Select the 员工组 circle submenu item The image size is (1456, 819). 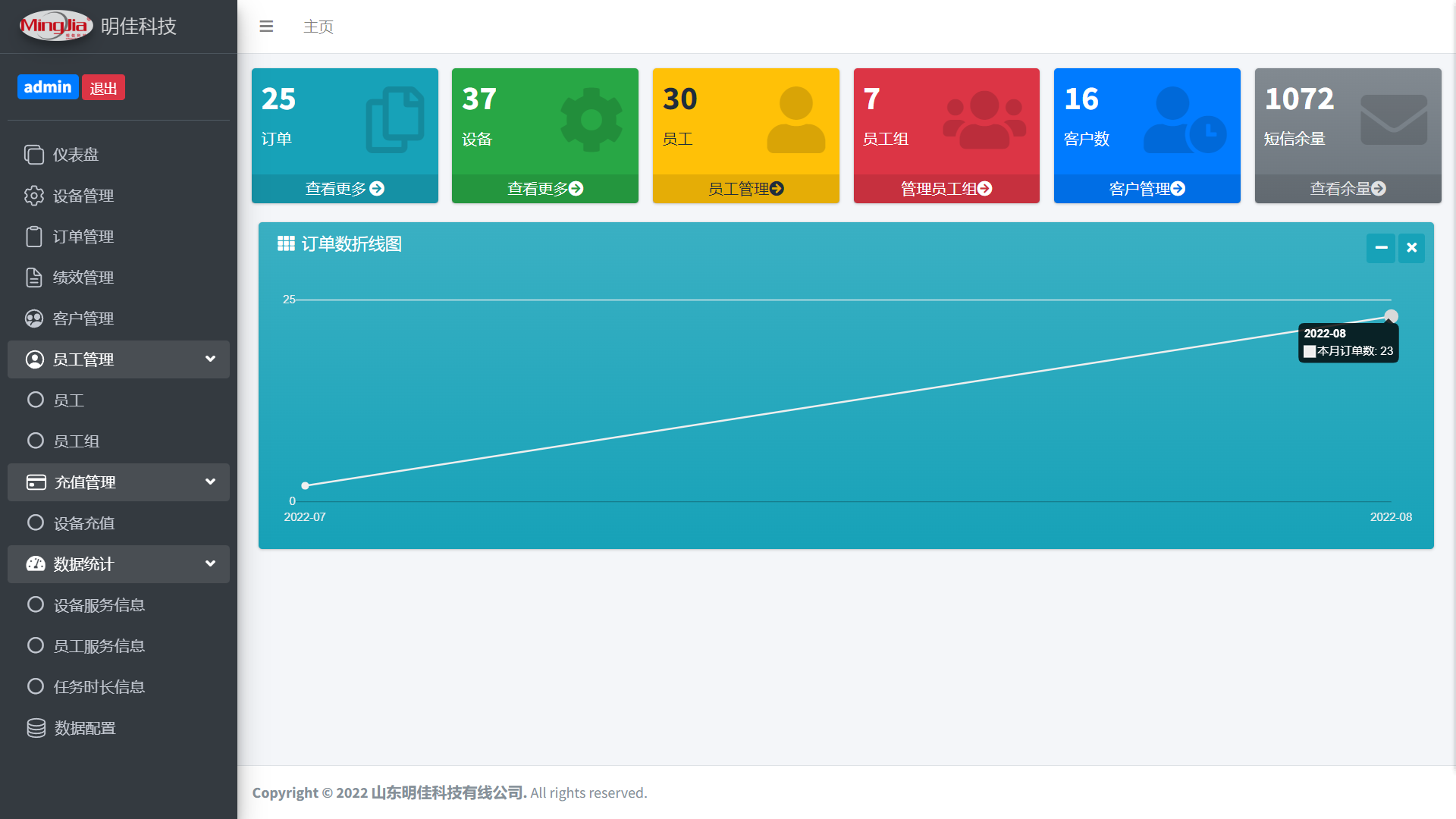pyautogui.click(x=36, y=441)
